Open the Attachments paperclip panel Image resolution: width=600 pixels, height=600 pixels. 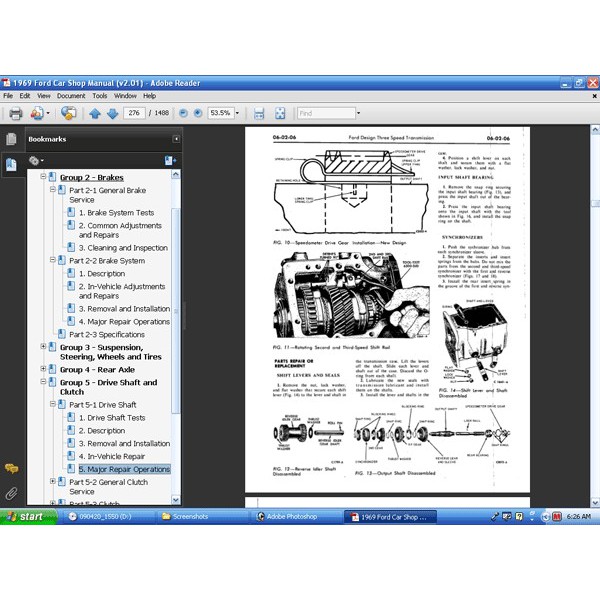tap(11, 493)
